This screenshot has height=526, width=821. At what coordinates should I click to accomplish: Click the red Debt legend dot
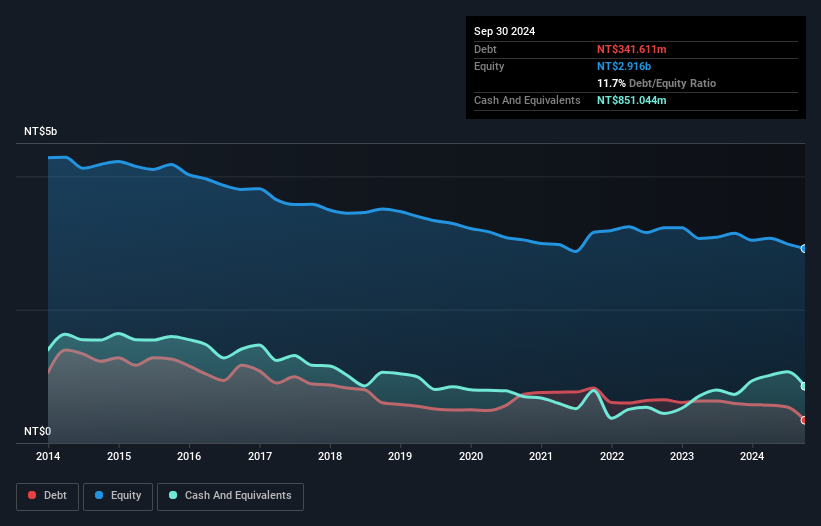coord(32,495)
